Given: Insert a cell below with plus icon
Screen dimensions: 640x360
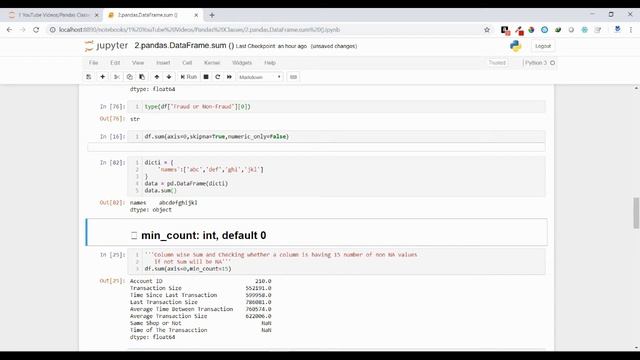Looking at the screenshot, I should (102, 77).
